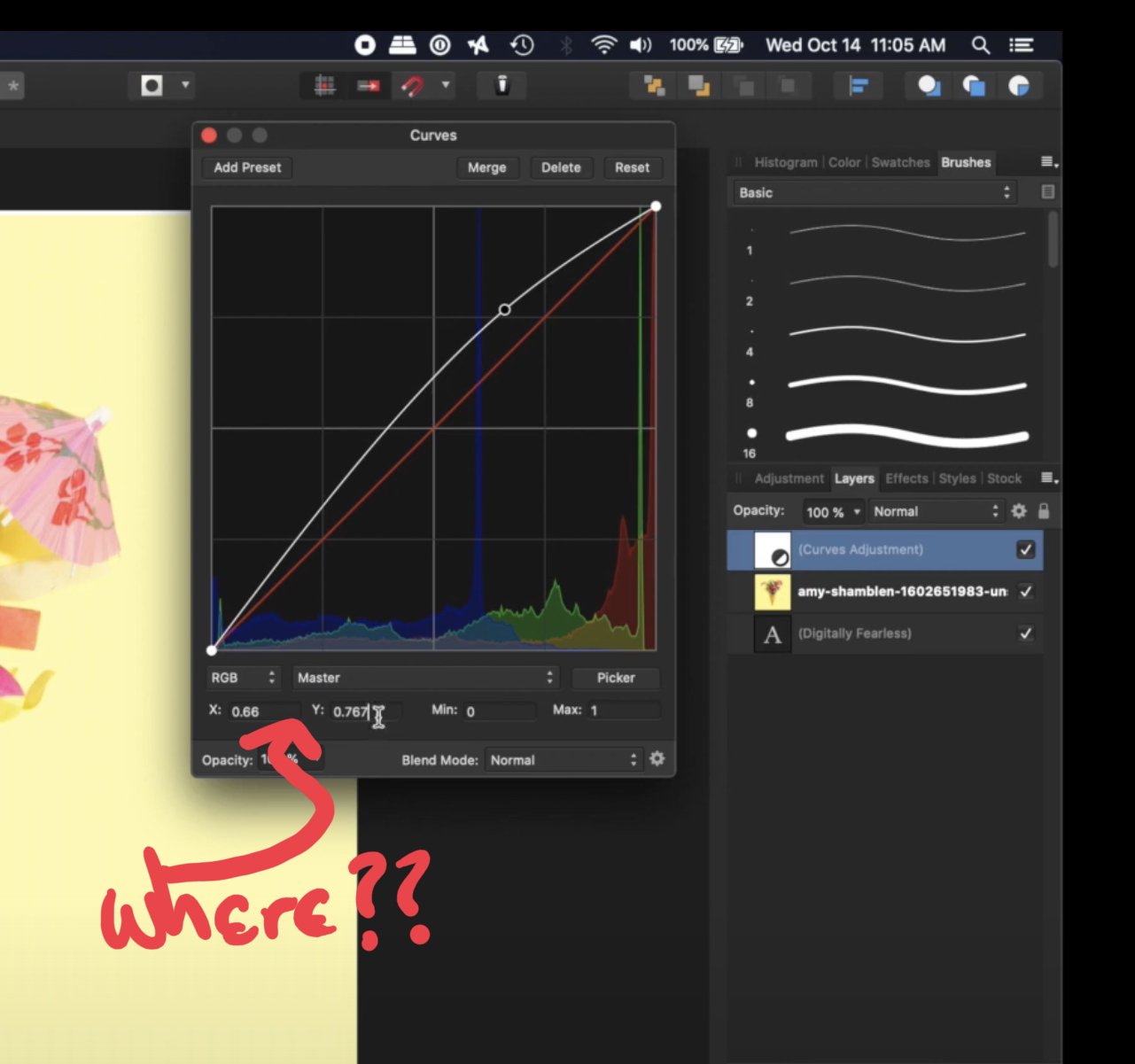1135x1064 pixels.
Task: Toggle visibility of Digitally Fearless text layer
Action: (x=1025, y=633)
